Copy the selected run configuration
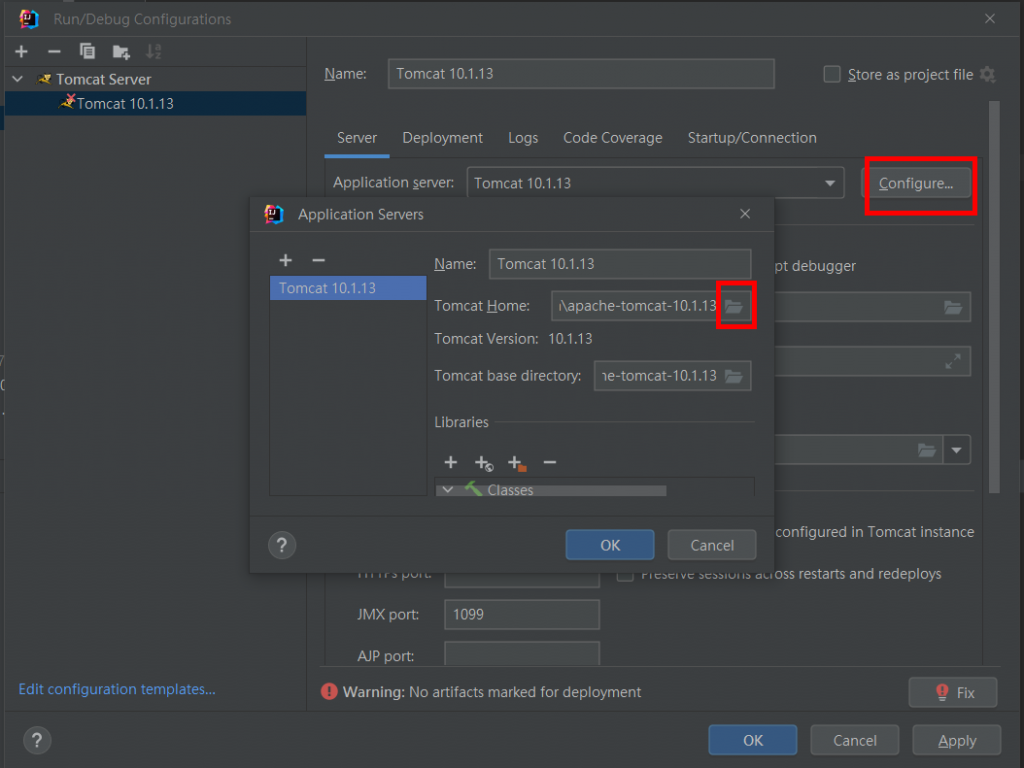 pos(87,52)
